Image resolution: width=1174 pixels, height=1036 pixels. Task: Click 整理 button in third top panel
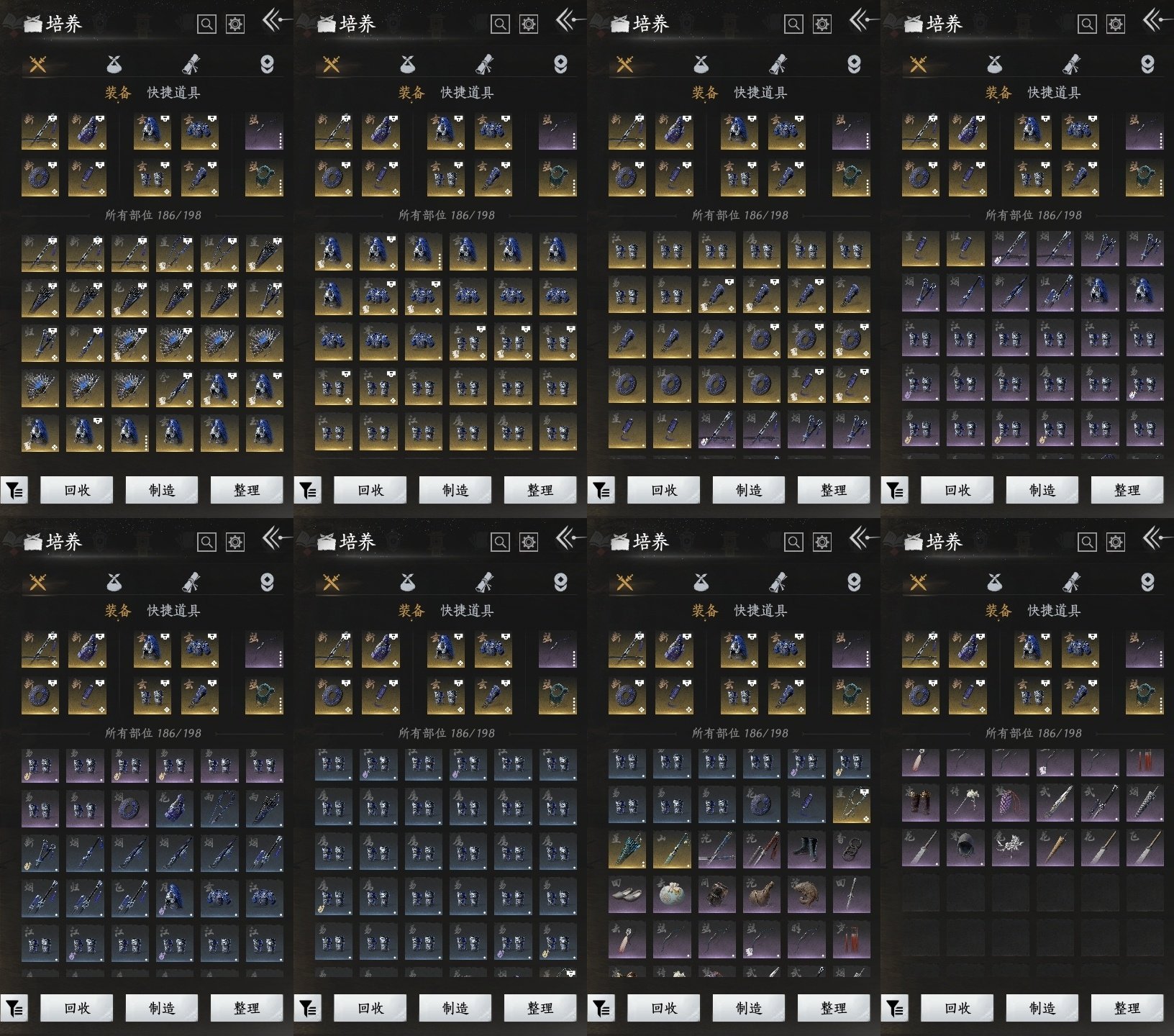click(833, 491)
